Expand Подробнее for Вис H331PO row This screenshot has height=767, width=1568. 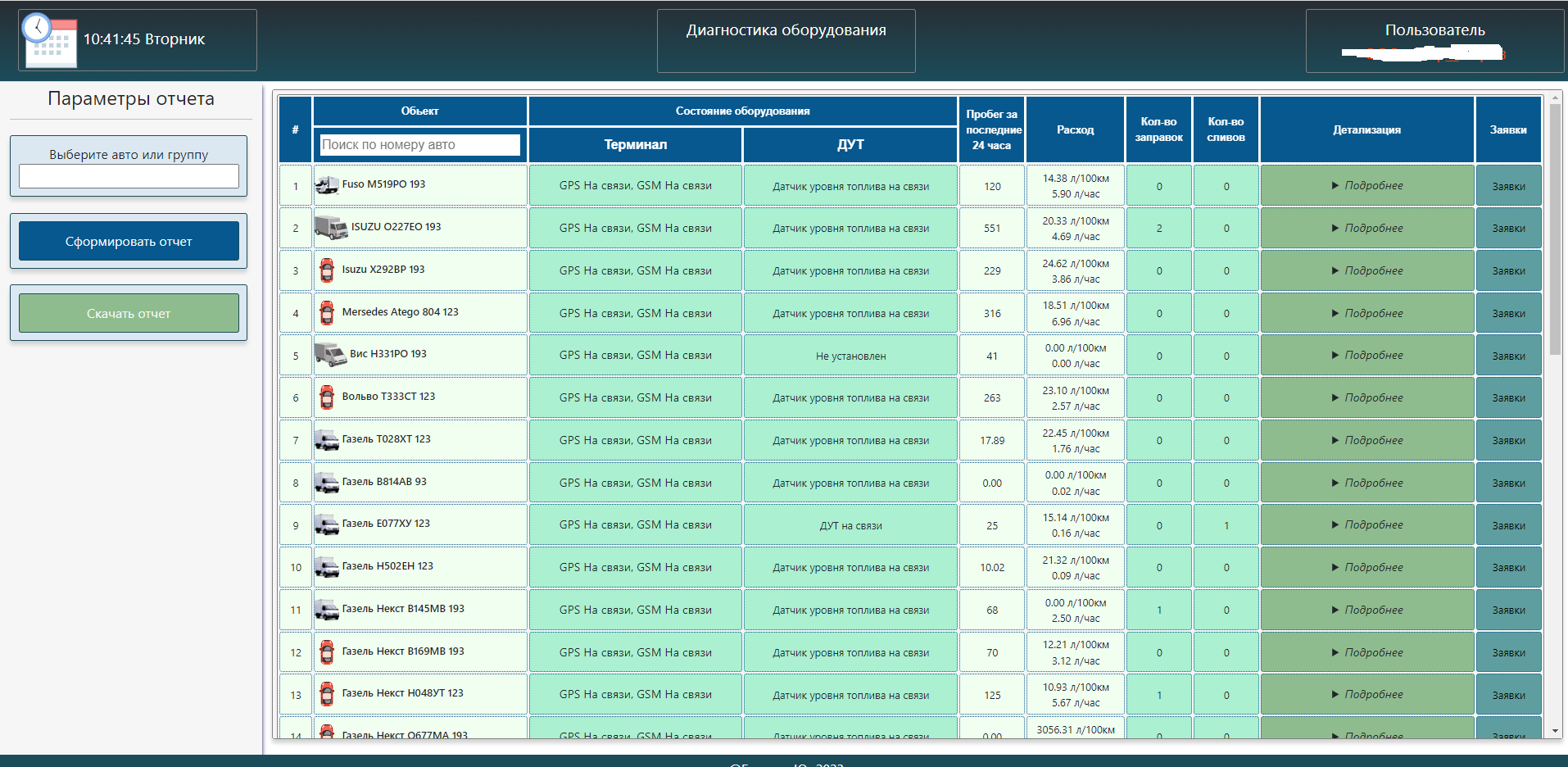(x=1366, y=356)
